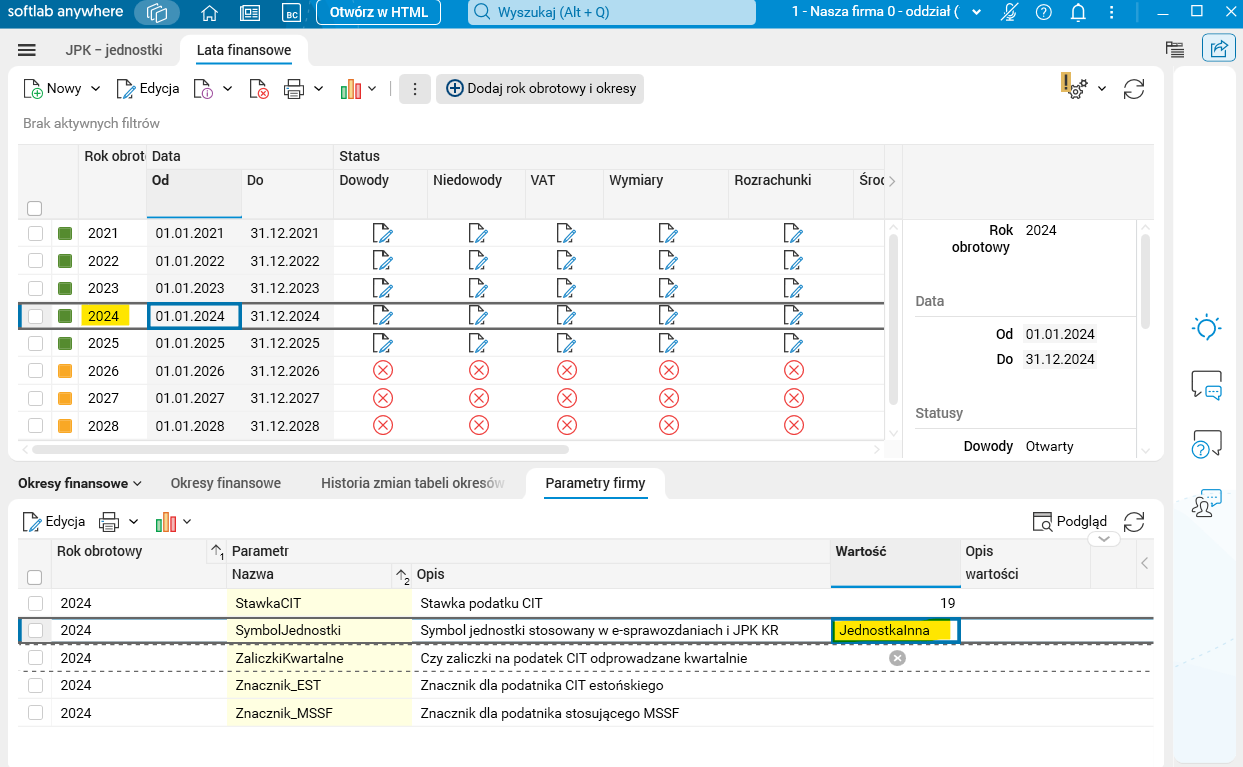Click in the Wyszukaj search field

coord(612,13)
